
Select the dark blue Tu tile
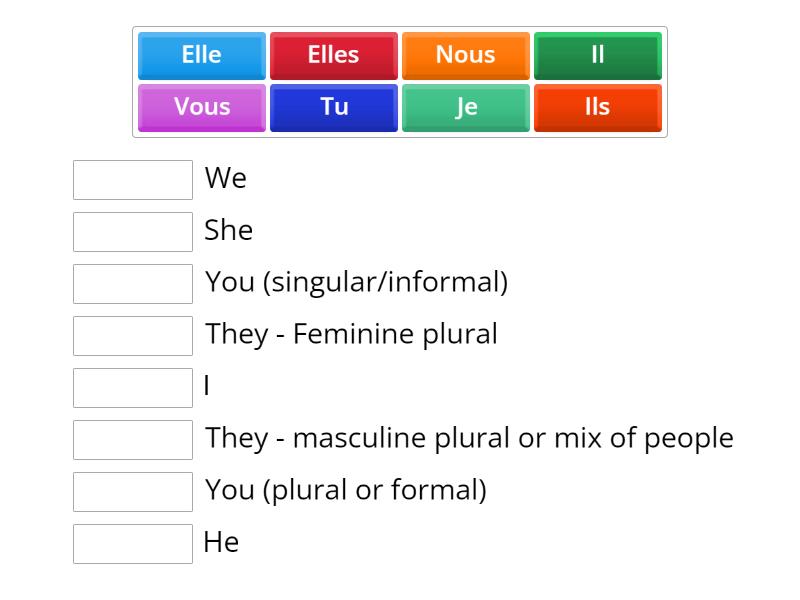click(333, 107)
